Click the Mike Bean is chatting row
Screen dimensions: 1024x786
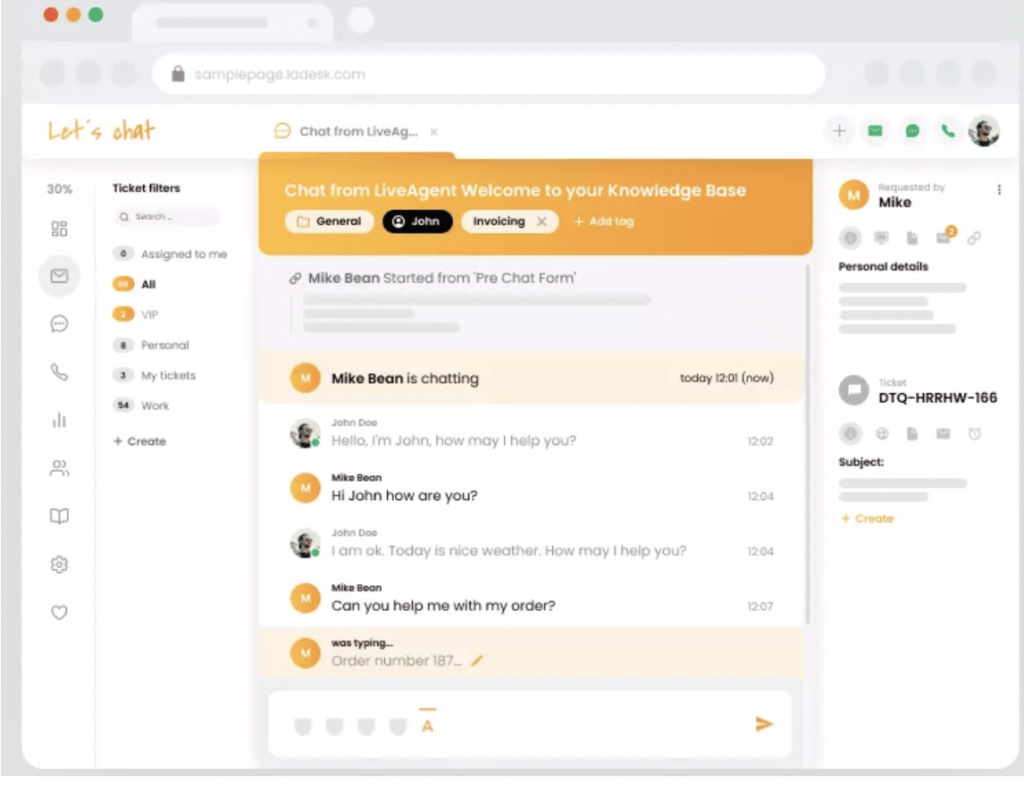(x=531, y=378)
